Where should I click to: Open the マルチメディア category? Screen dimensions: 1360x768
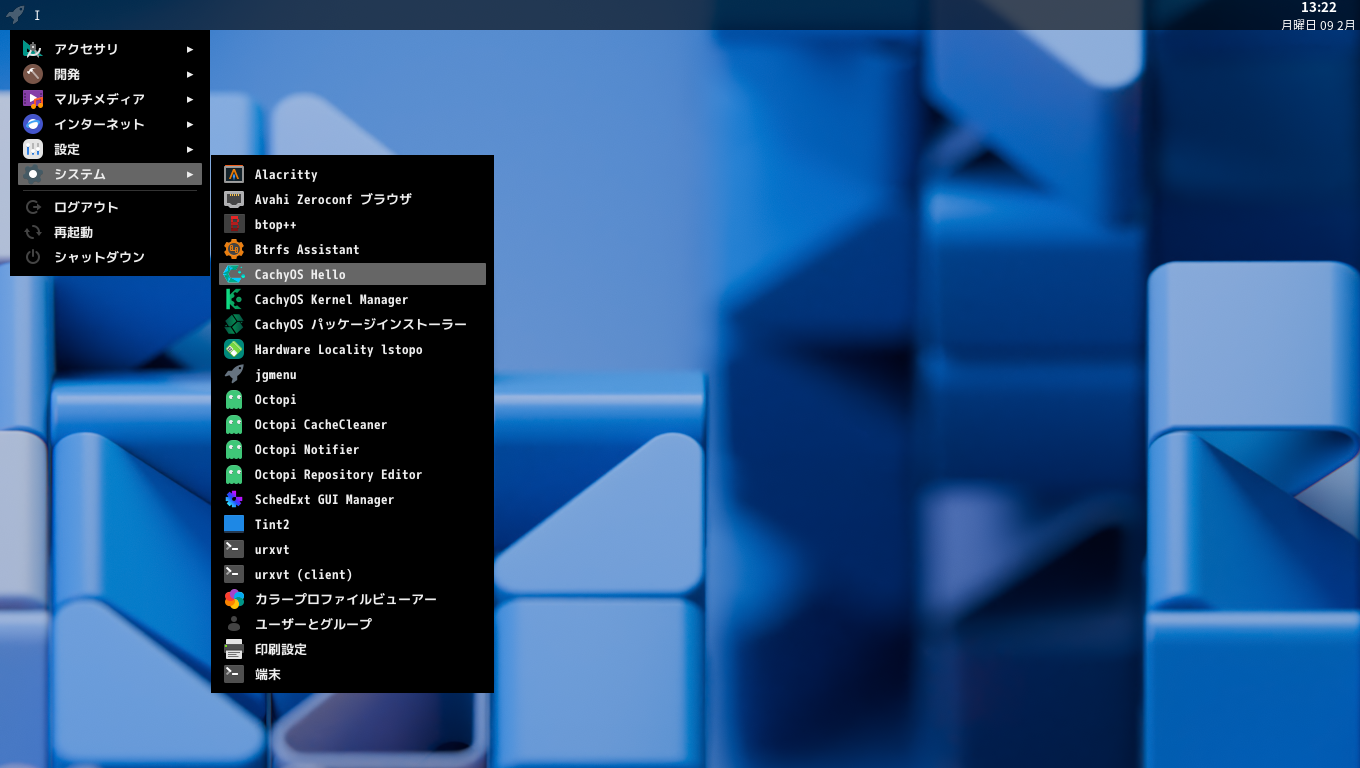click(x=110, y=99)
